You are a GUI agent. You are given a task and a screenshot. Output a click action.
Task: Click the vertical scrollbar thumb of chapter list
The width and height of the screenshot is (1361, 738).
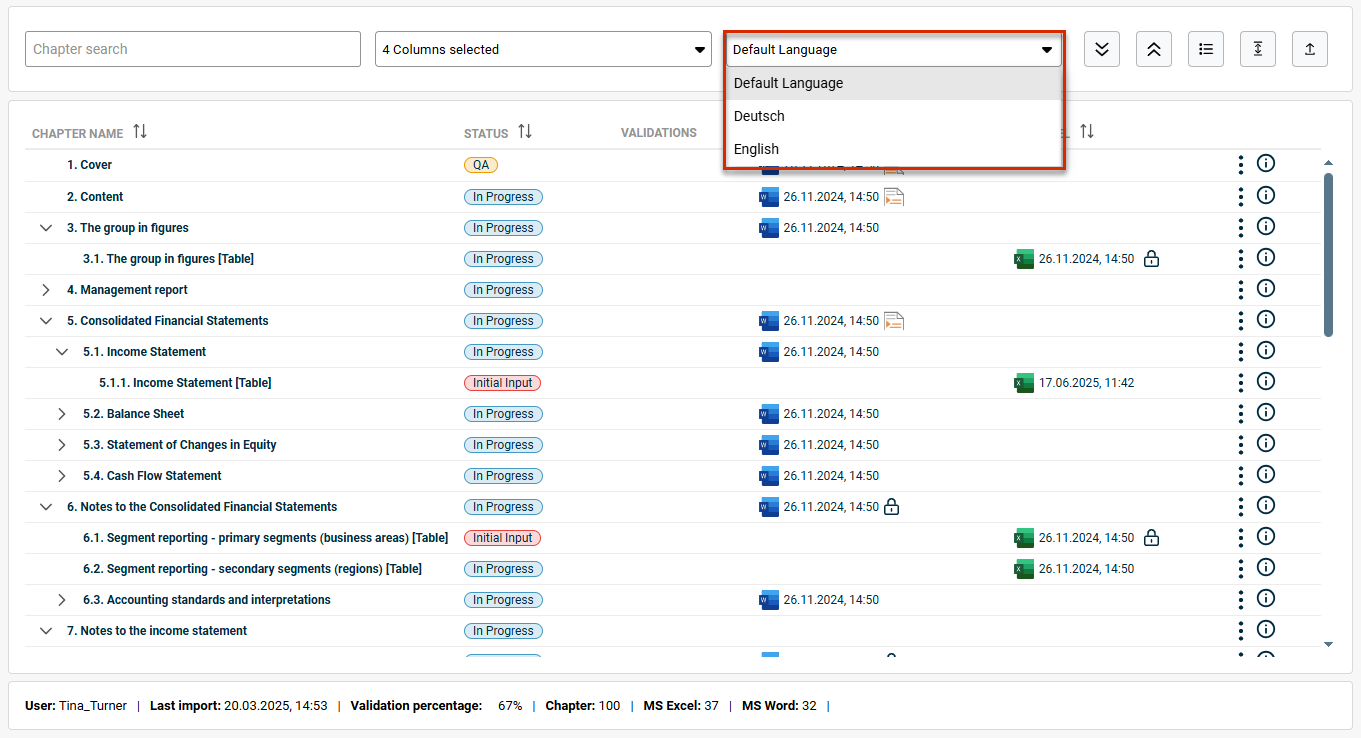click(1328, 255)
